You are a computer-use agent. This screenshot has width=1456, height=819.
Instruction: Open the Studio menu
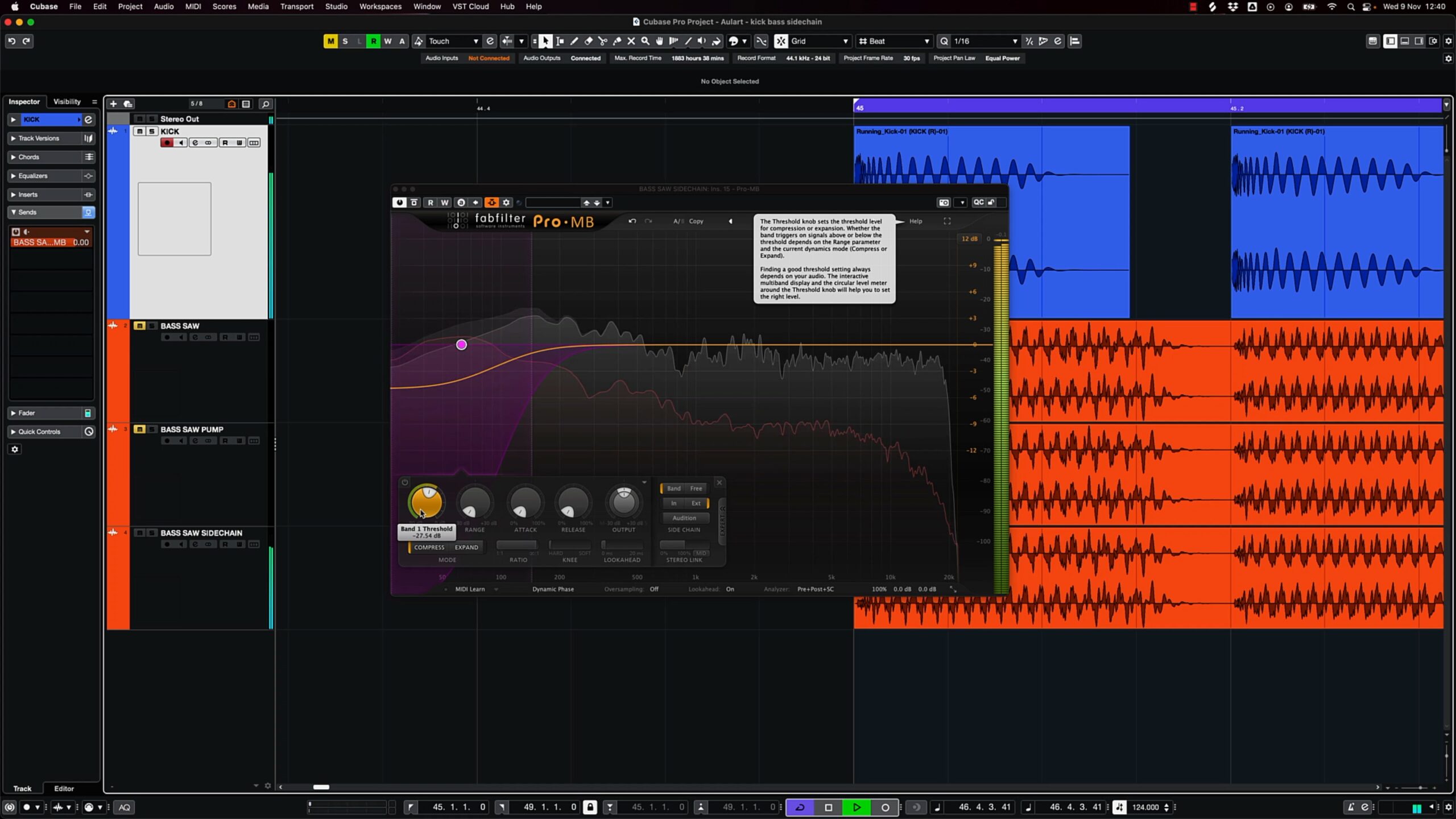point(336,6)
